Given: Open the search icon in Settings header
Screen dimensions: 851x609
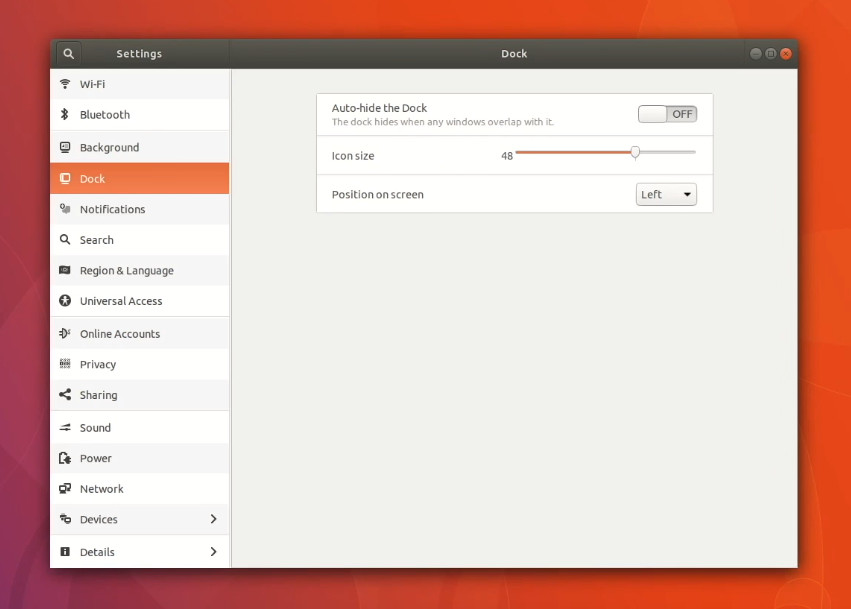Looking at the screenshot, I should point(68,53).
